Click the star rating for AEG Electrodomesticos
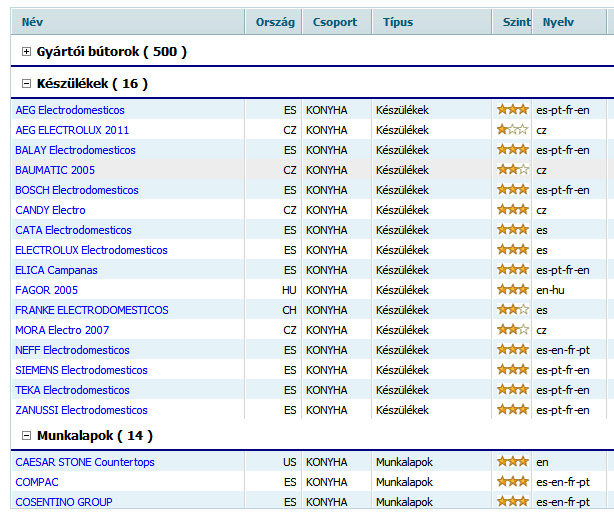 click(513, 109)
